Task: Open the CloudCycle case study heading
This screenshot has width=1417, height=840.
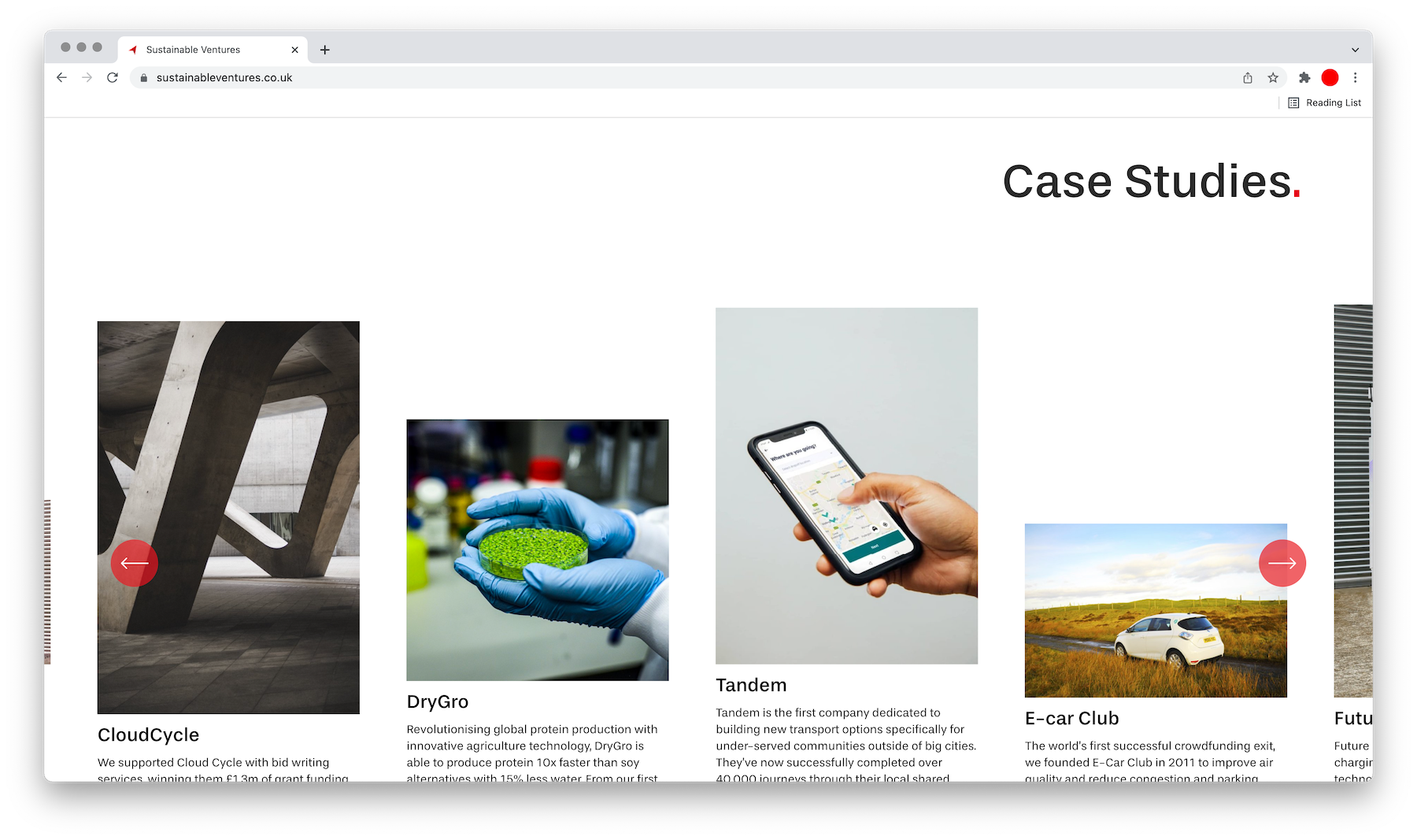Action: [148, 735]
